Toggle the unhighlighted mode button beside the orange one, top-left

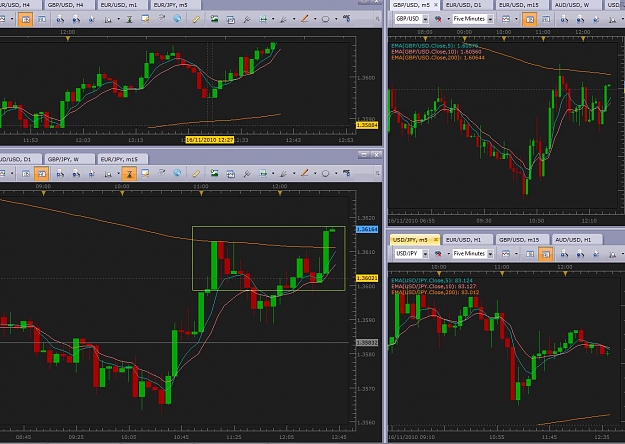pos(42,19)
